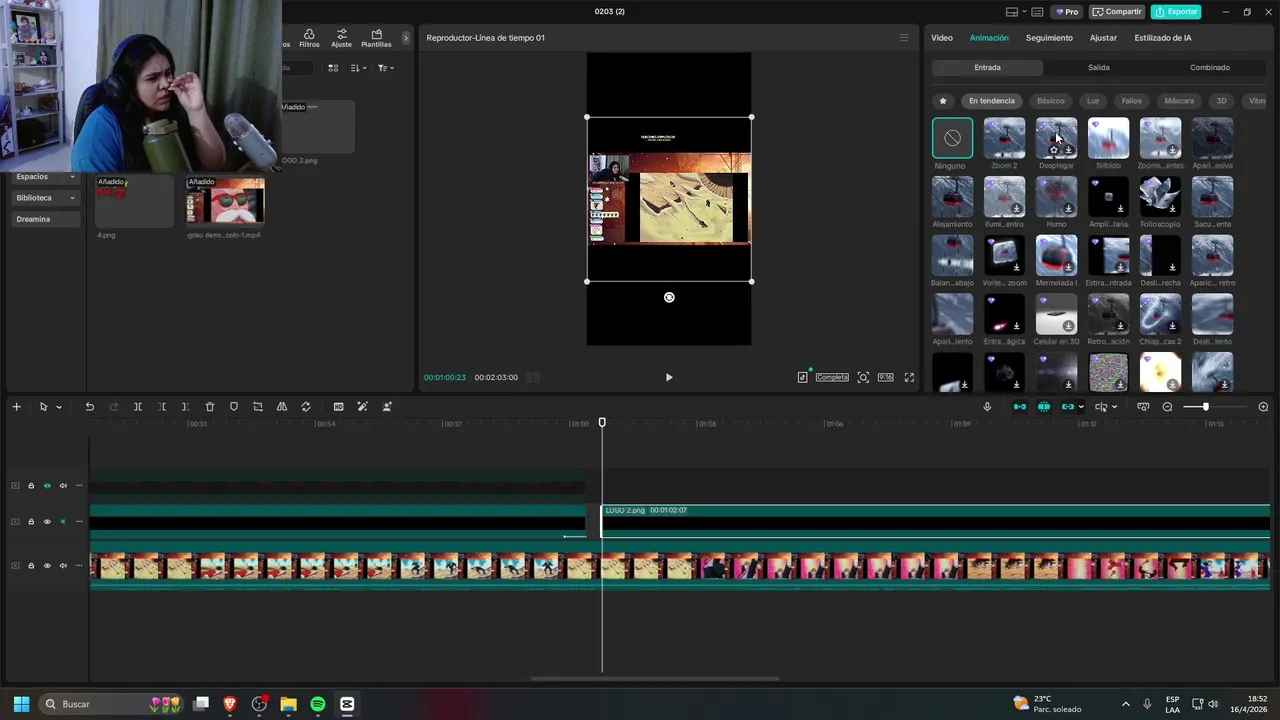
Task: Click the Exportar button
Action: coord(1176,12)
